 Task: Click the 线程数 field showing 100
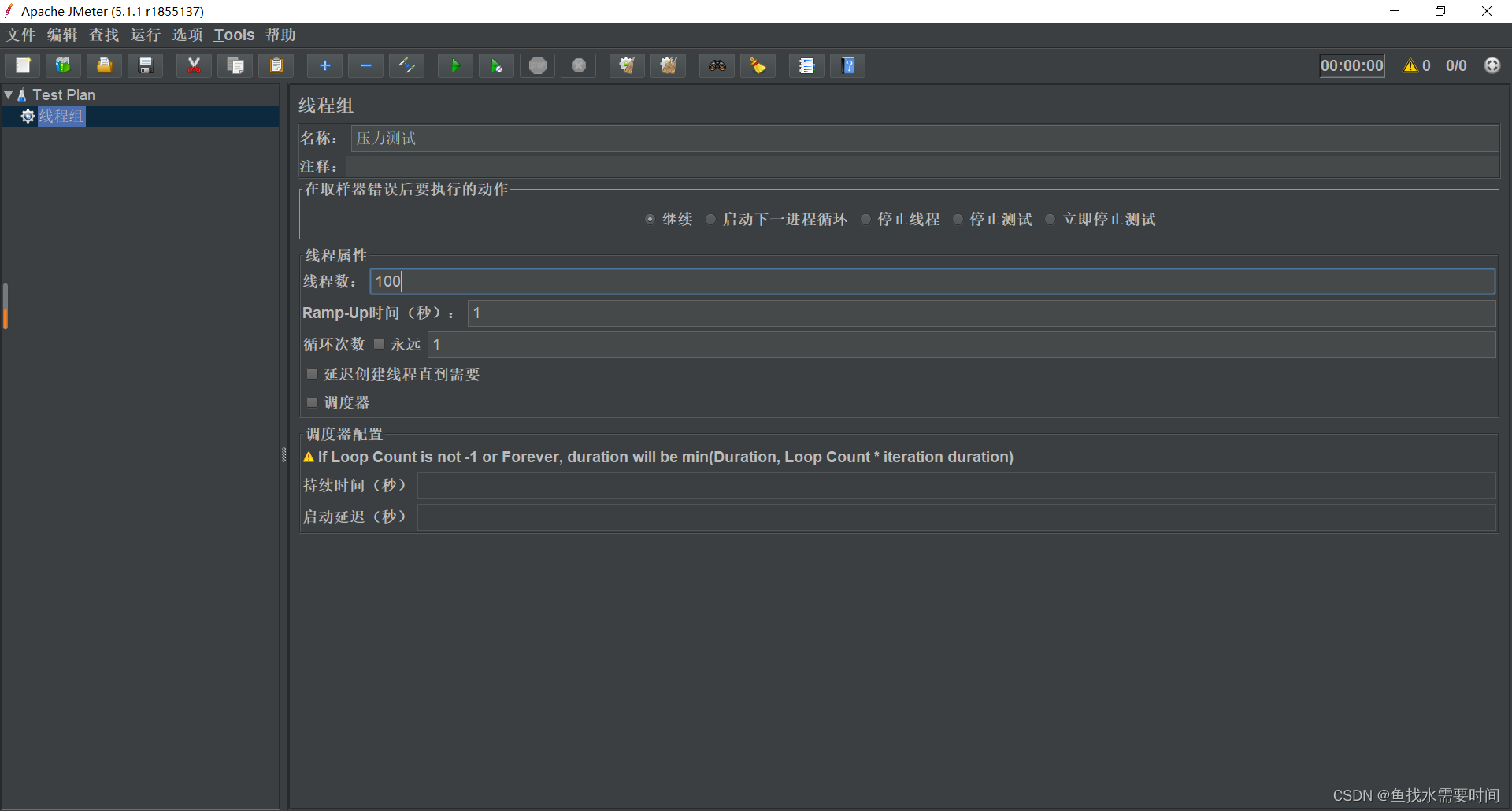click(x=932, y=281)
